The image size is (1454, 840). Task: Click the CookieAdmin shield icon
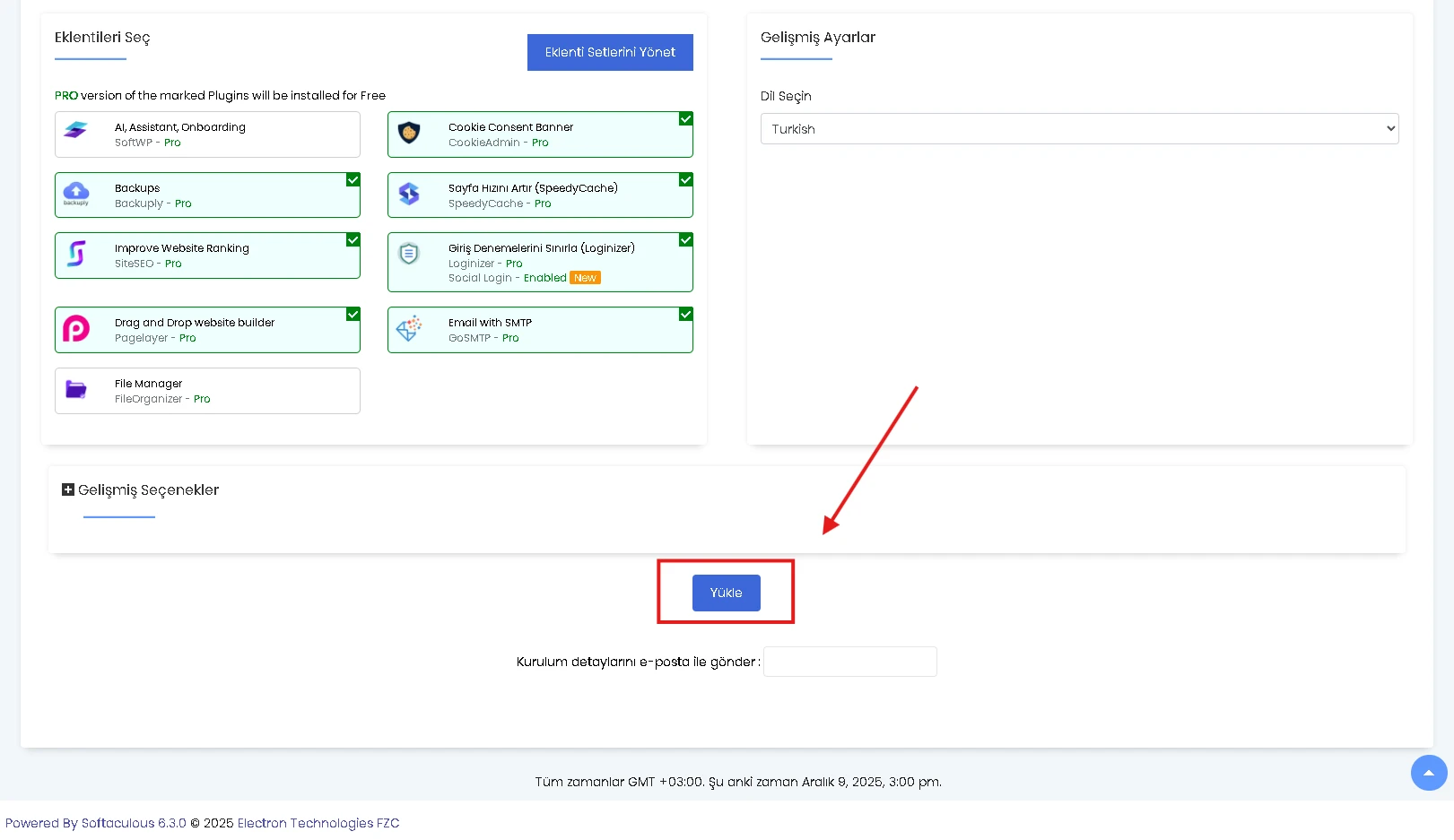tap(409, 133)
